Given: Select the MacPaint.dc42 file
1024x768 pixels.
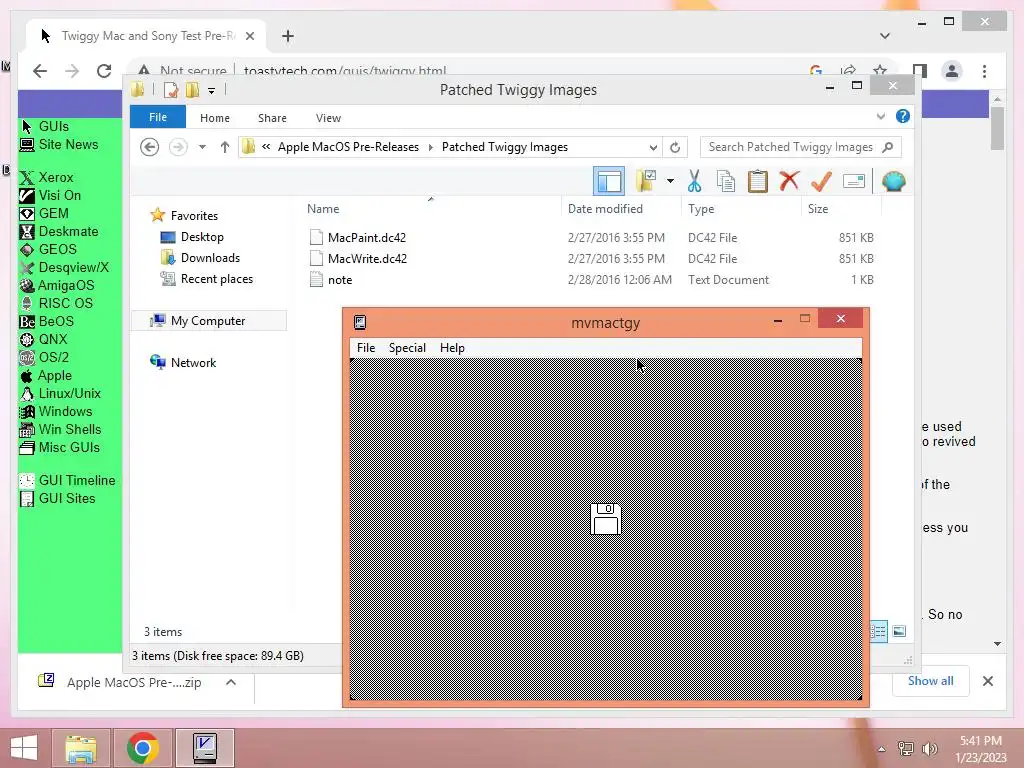Looking at the screenshot, I should 367,237.
